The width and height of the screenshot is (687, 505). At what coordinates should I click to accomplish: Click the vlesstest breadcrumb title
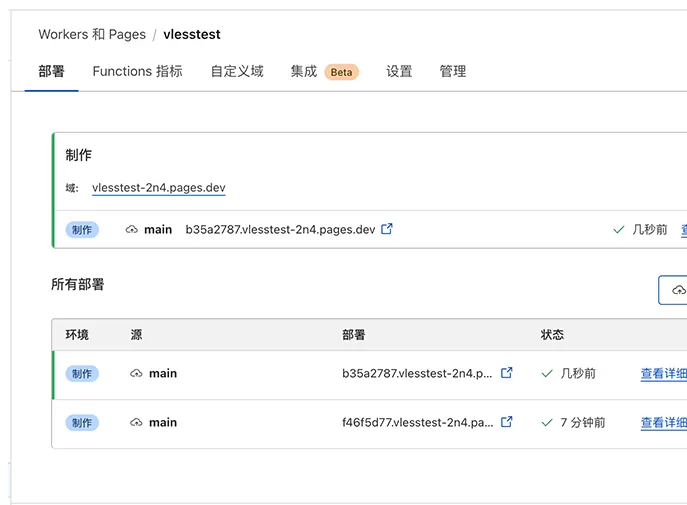(192, 34)
